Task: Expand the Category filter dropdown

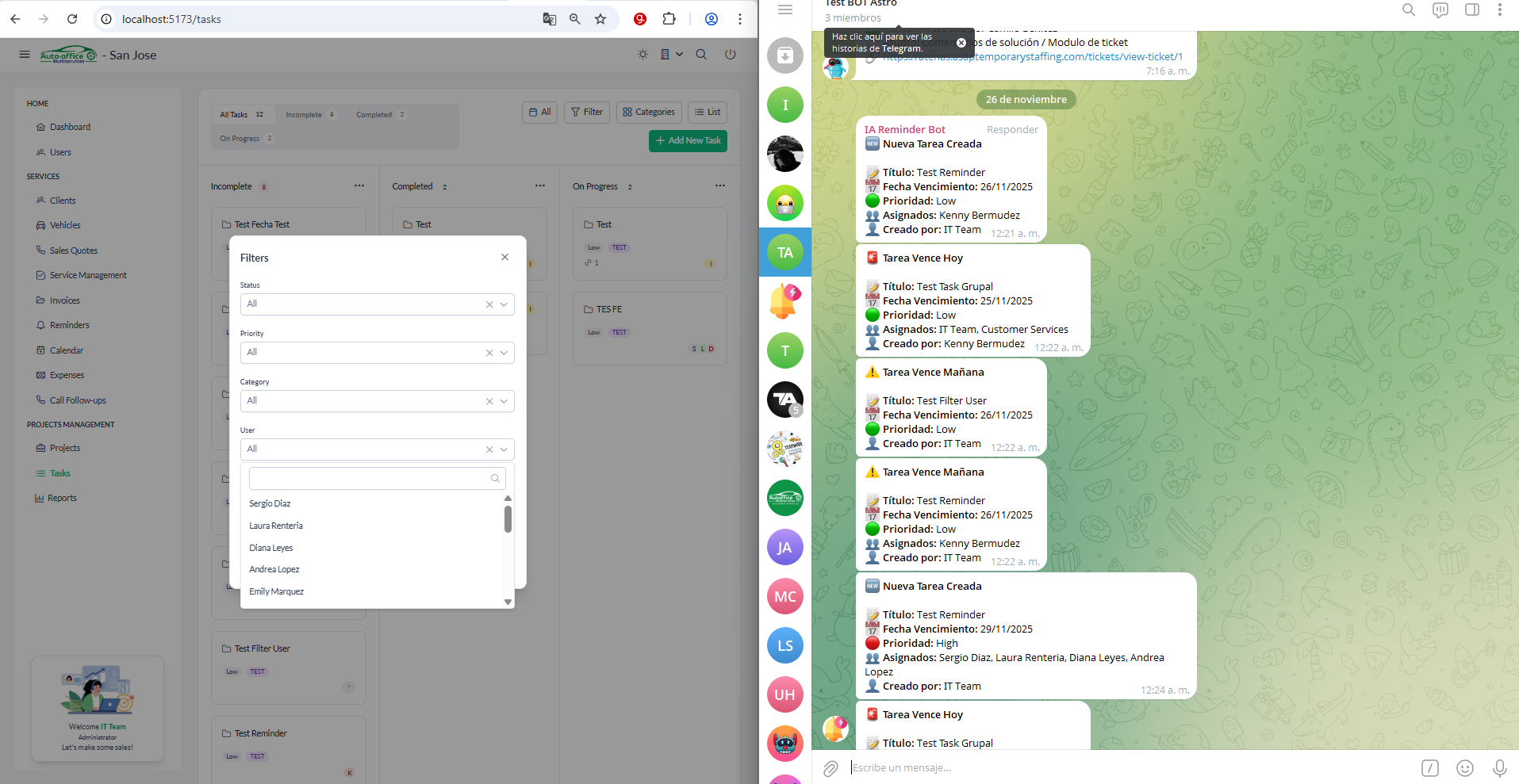Action: point(504,401)
